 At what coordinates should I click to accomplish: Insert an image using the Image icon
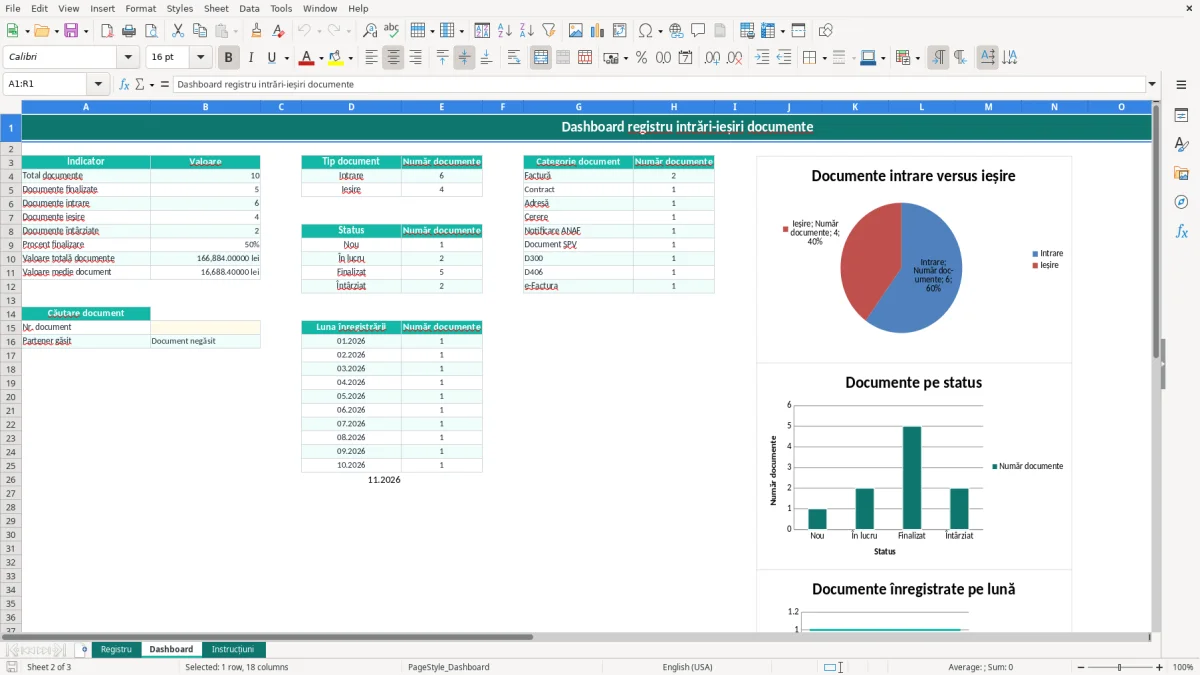(x=576, y=31)
